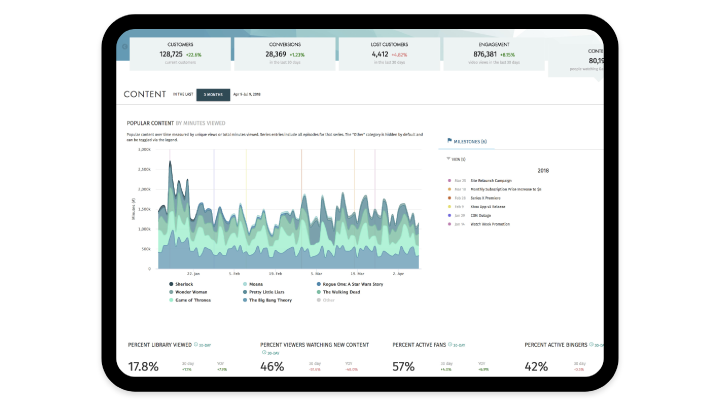Click the 42% active bingers value
720x412 pixels.
click(536, 367)
